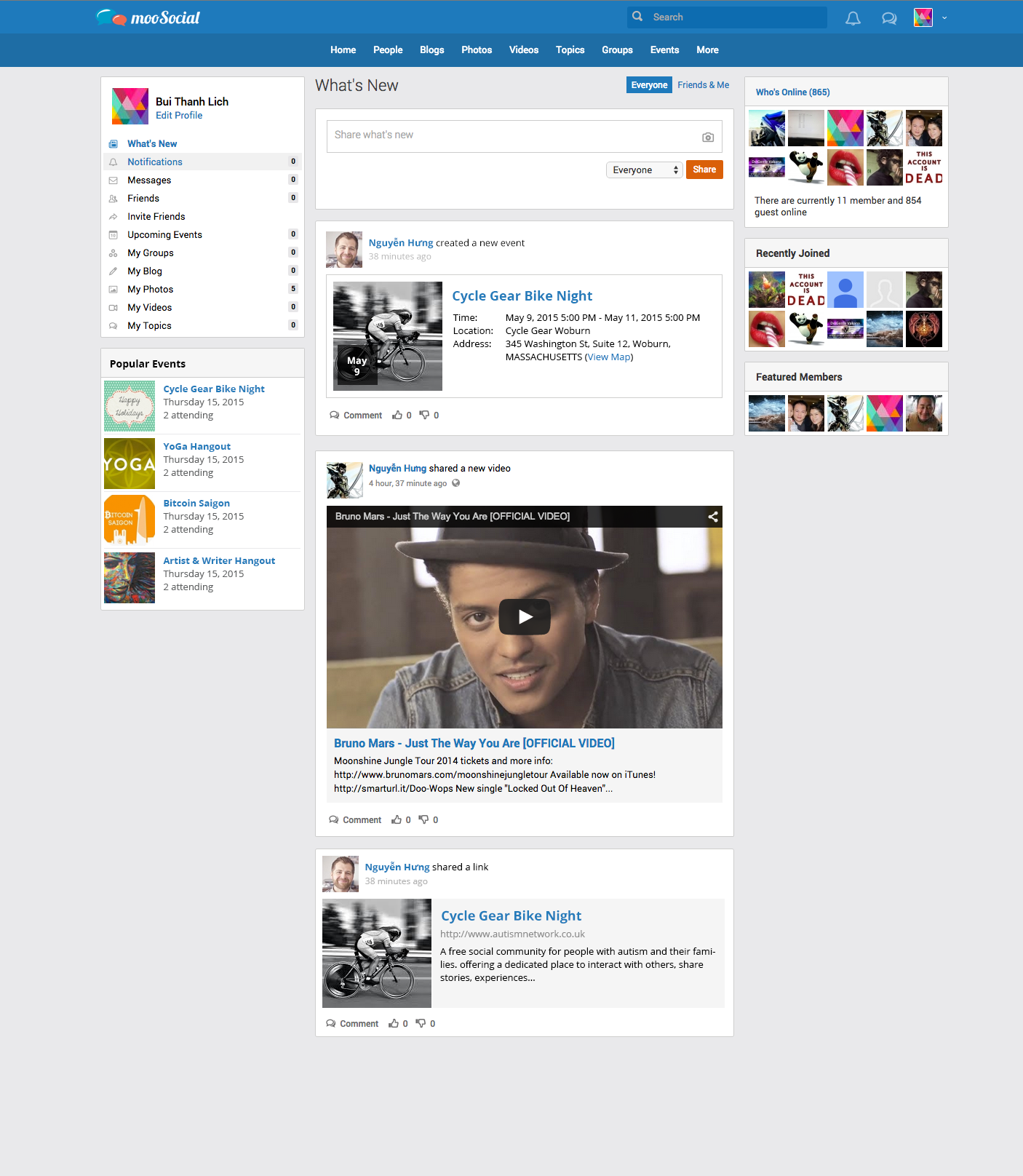1023x1176 pixels.
Task: Click the Notifications bell icon in the sidebar
Action: point(113,162)
